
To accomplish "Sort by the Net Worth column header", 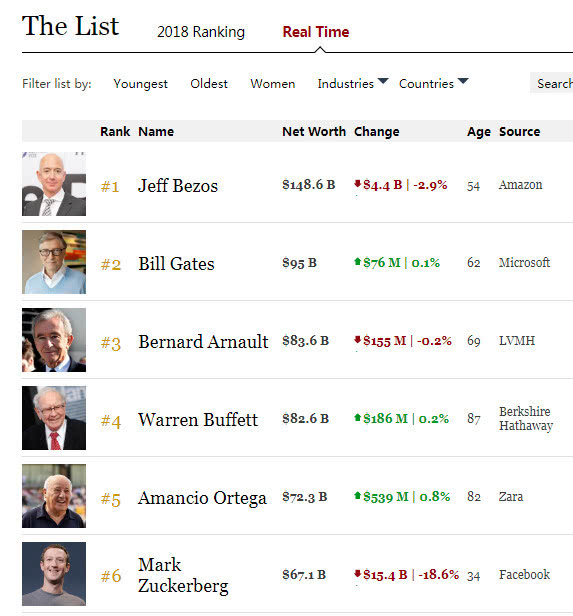I will [x=314, y=131].
